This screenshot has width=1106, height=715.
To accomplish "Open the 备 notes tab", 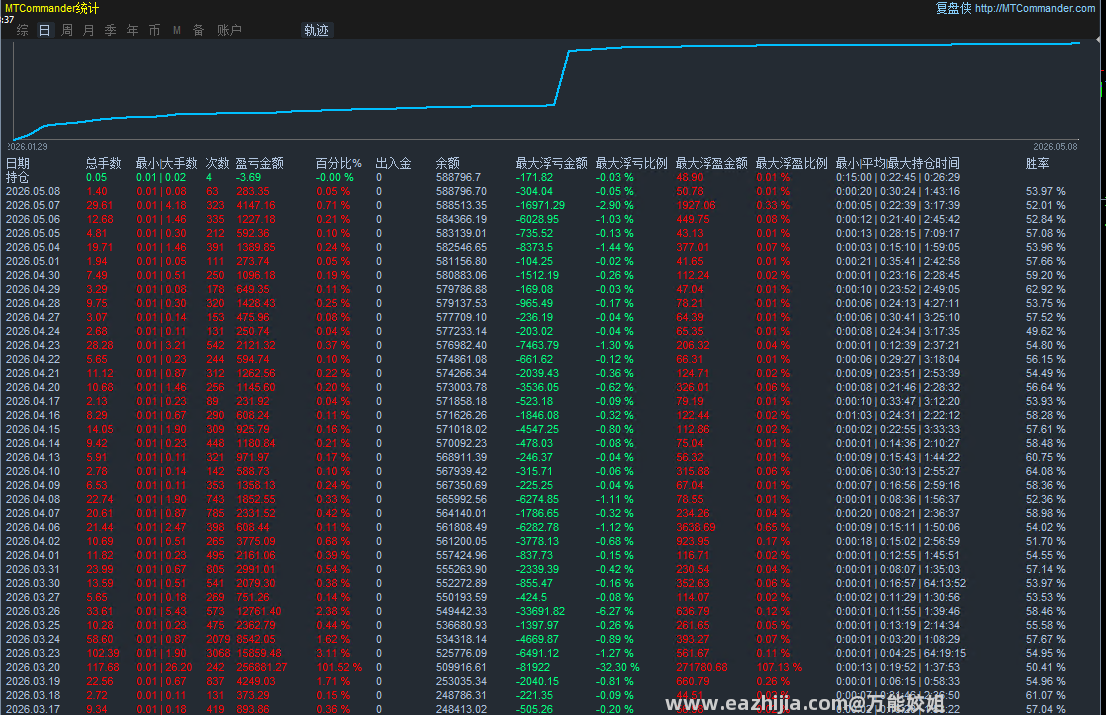I will [x=199, y=30].
